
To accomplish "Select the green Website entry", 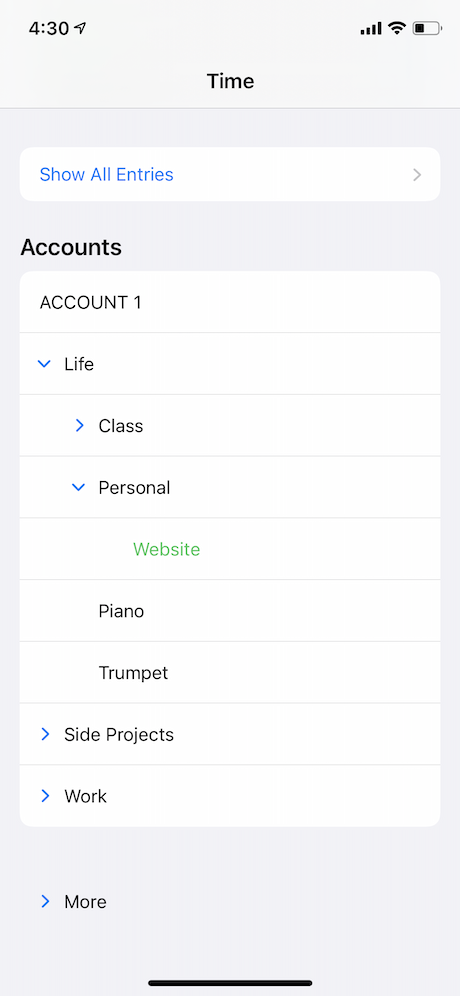I will [166, 549].
